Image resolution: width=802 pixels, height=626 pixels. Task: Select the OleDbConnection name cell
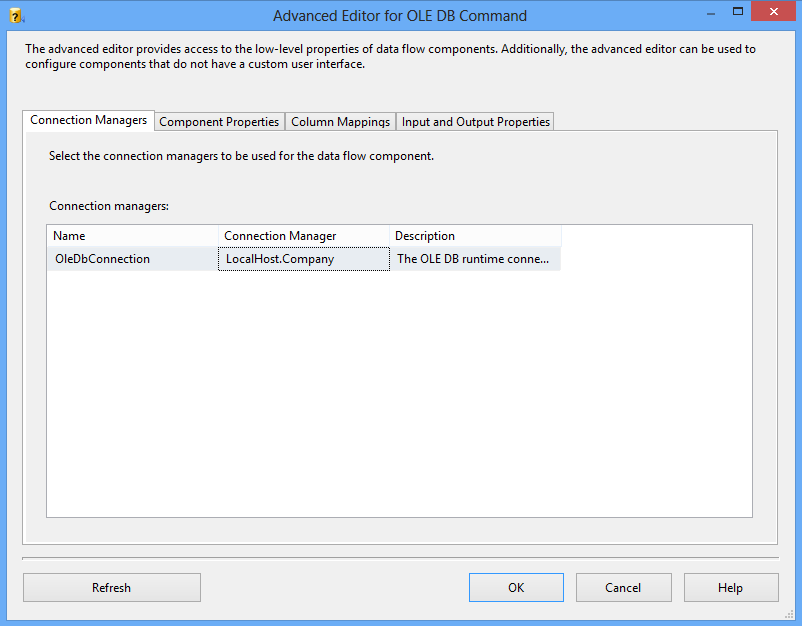point(133,259)
